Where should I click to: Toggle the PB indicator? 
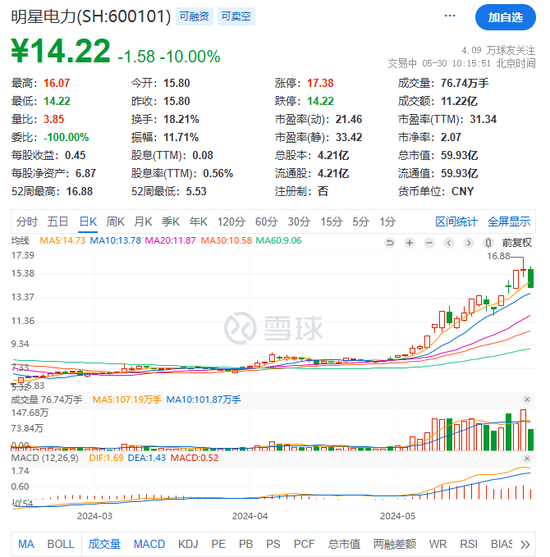(246, 544)
